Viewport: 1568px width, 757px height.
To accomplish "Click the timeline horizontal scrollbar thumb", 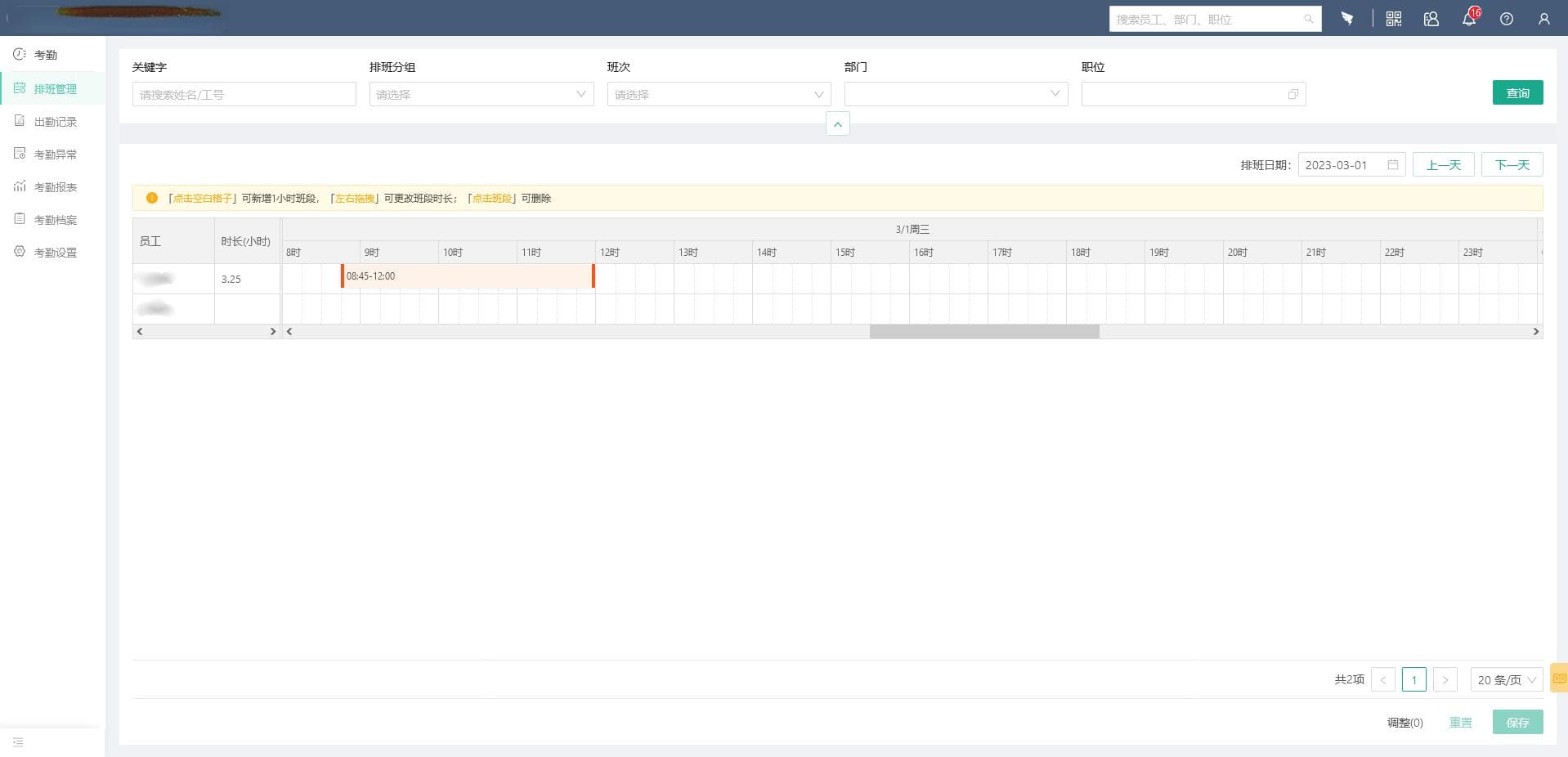I will [984, 331].
